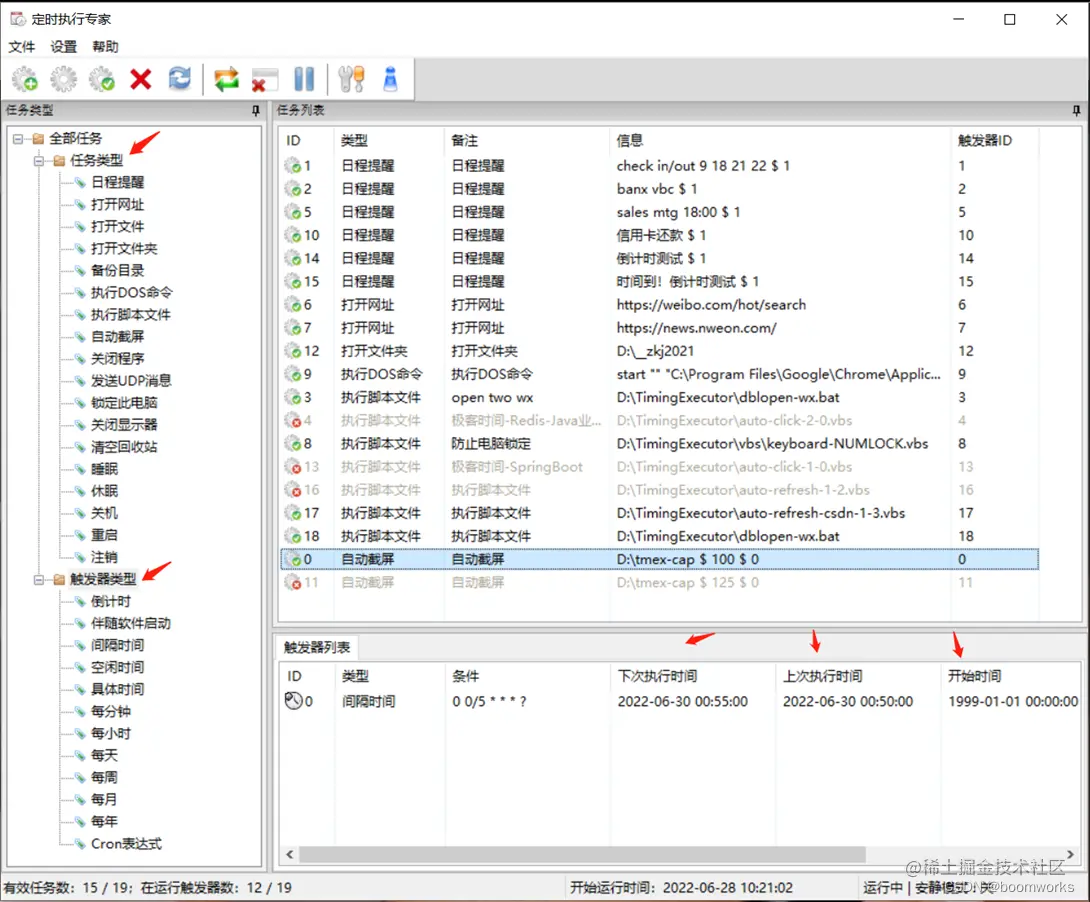Click the blue refresh icon in toolbar

[180, 78]
